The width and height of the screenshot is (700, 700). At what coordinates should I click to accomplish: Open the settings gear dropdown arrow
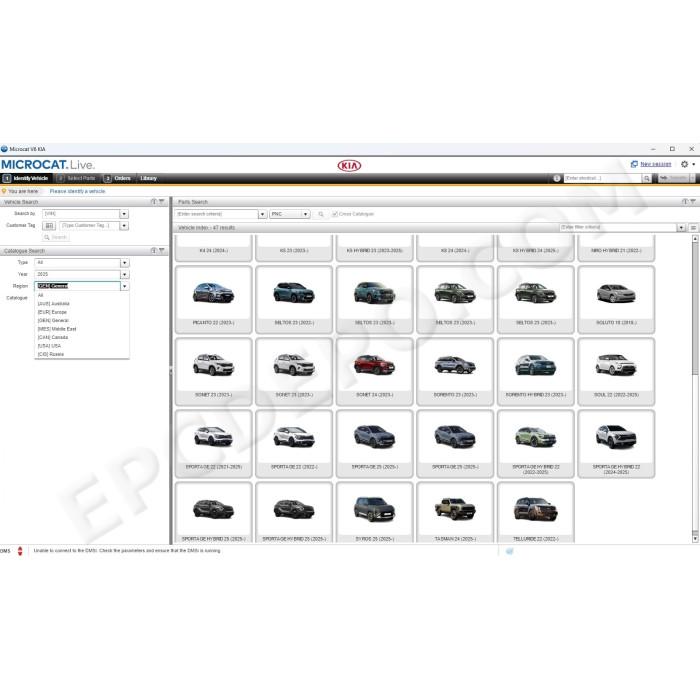point(694,164)
